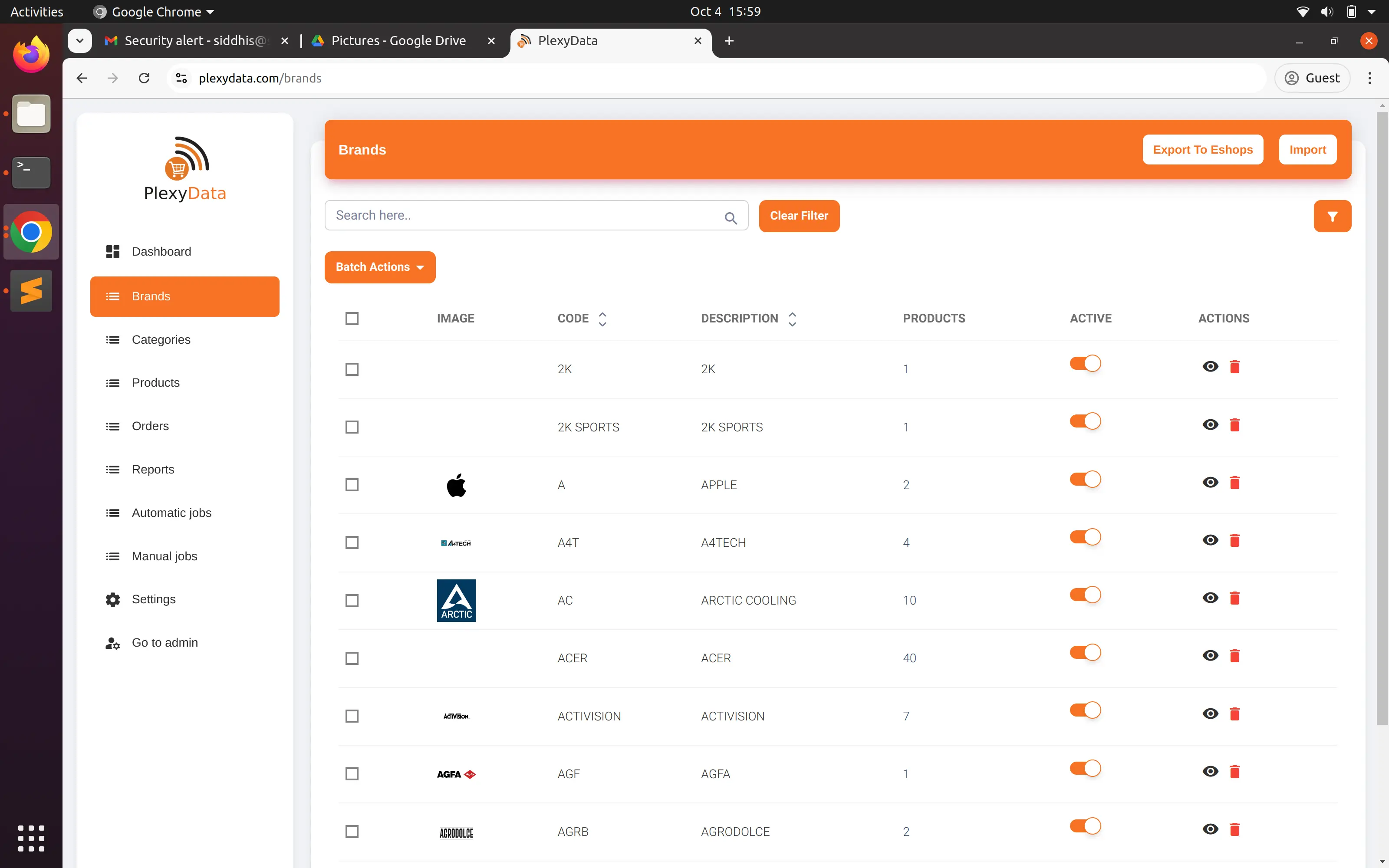Click the page vertical scrollbar

[1382, 418]
